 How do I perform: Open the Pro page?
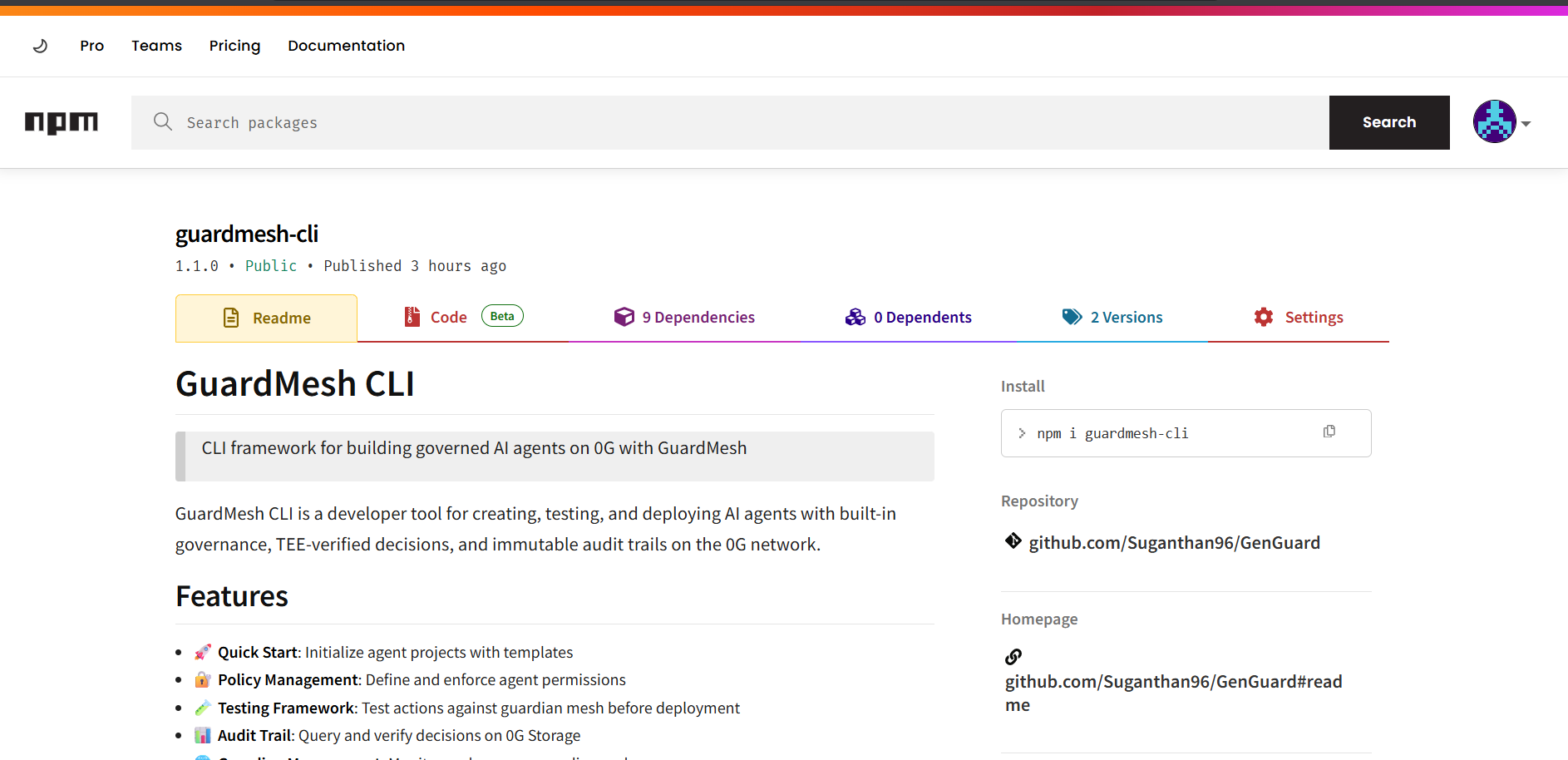[91, 46]
